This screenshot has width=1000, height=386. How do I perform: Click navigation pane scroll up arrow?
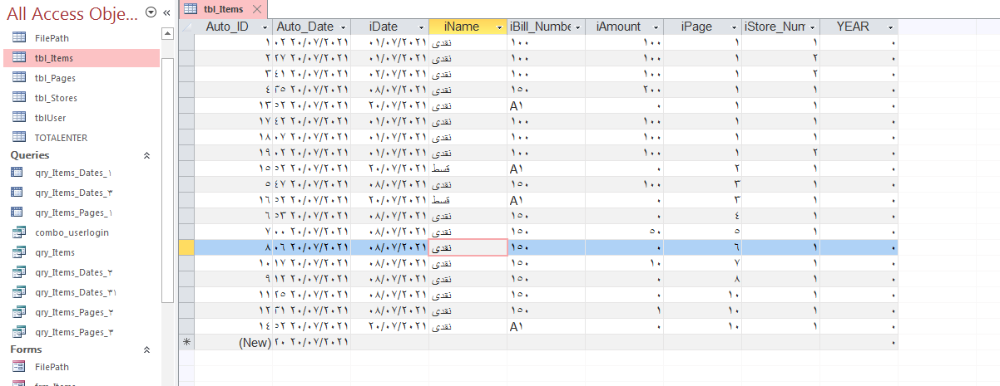167,33
